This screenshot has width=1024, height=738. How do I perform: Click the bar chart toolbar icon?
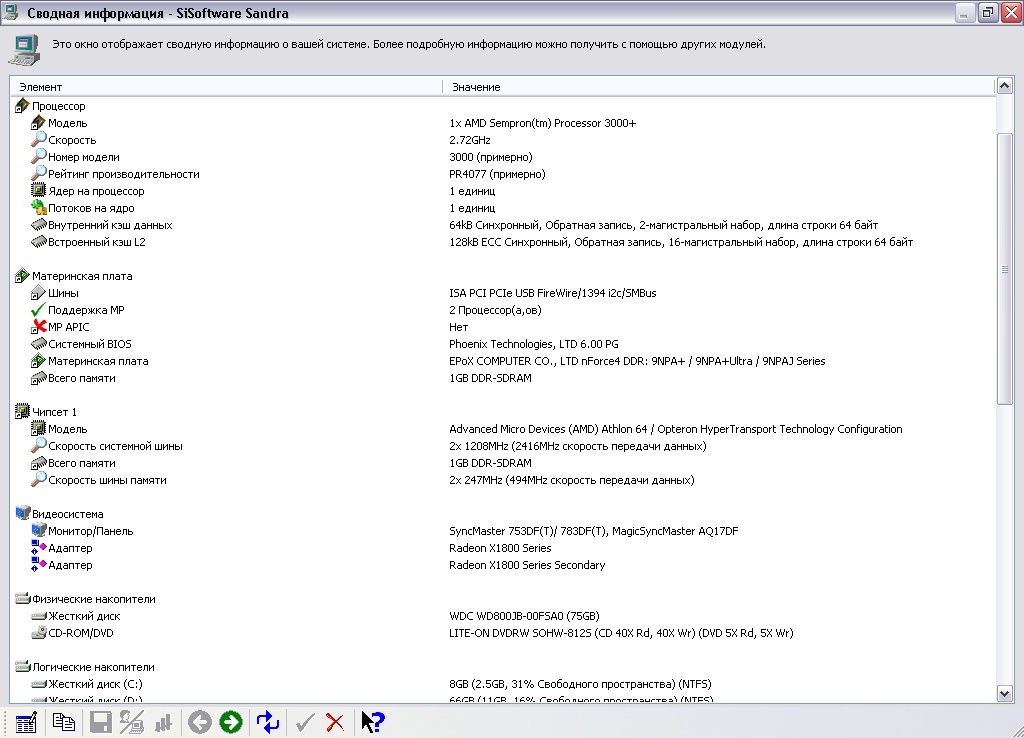[163, 722]
